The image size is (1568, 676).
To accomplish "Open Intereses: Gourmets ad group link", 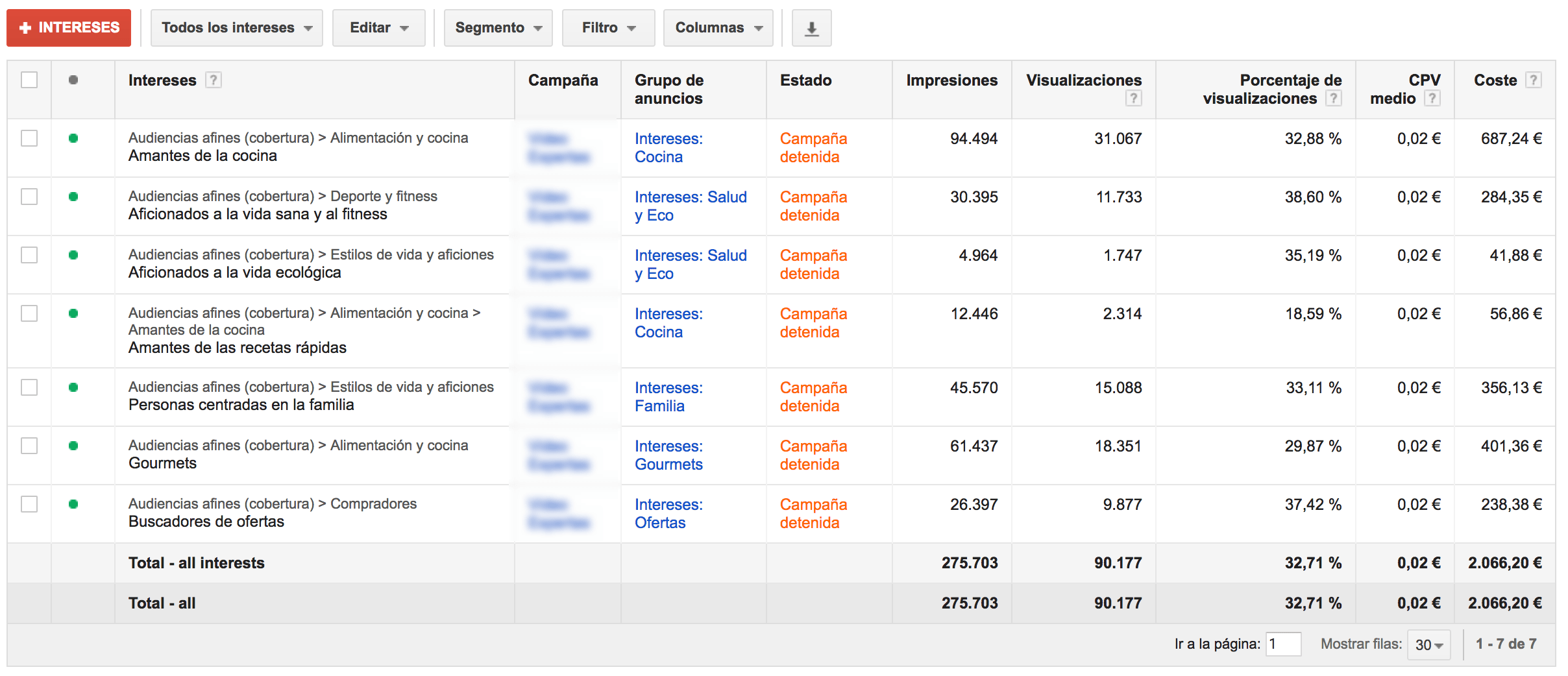I will pyautogui.click(x=668, y=455).
